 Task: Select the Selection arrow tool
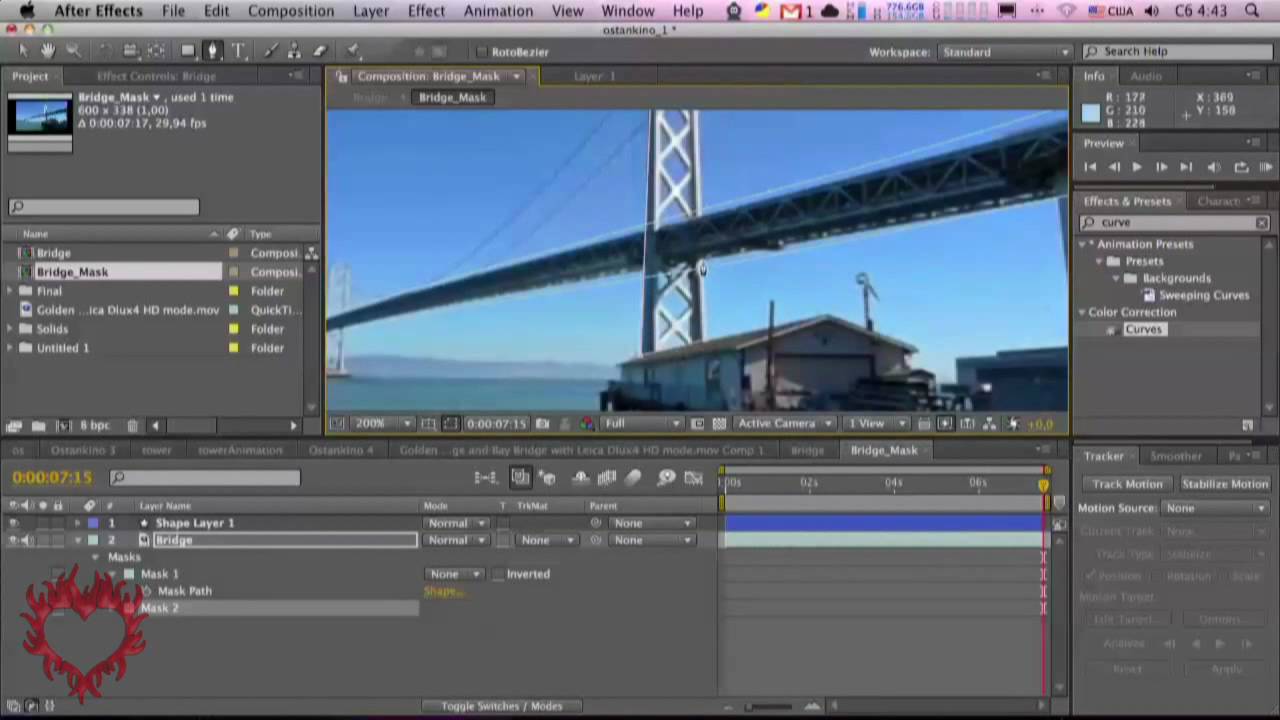click(24, 51)
